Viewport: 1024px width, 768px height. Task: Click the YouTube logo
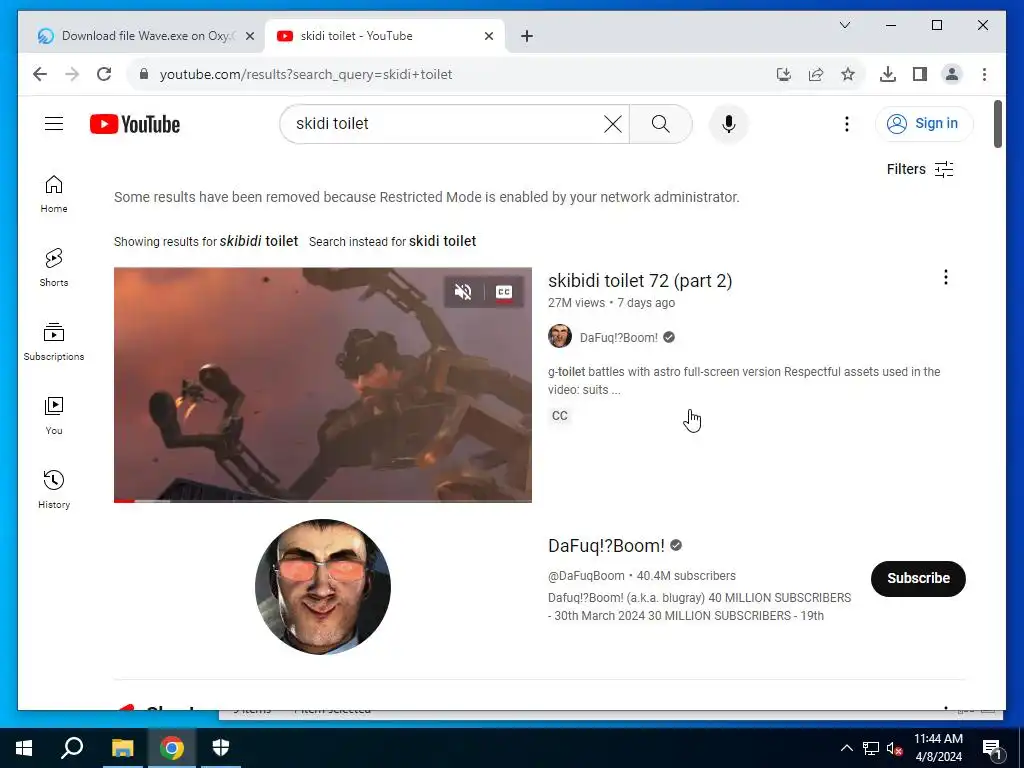135,124
